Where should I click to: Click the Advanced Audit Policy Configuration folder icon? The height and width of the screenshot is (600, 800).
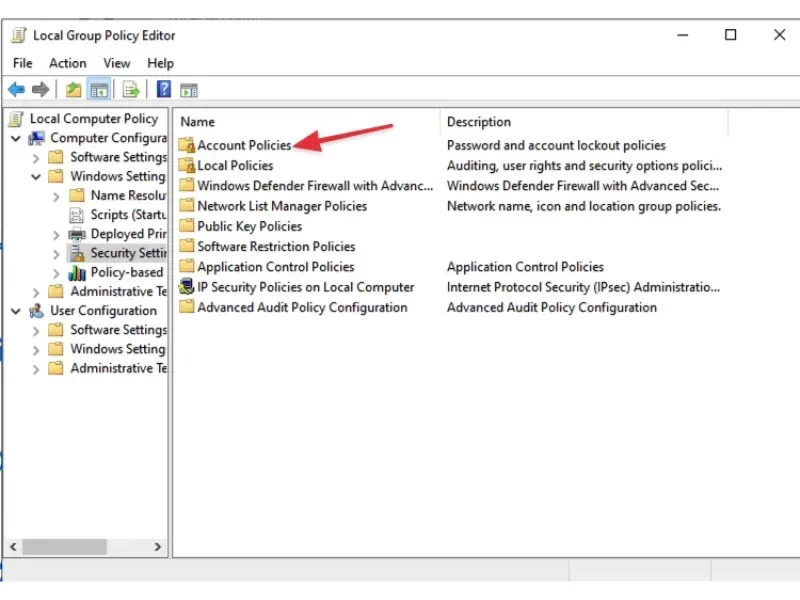pyautogui.click(x=187, y=306)
